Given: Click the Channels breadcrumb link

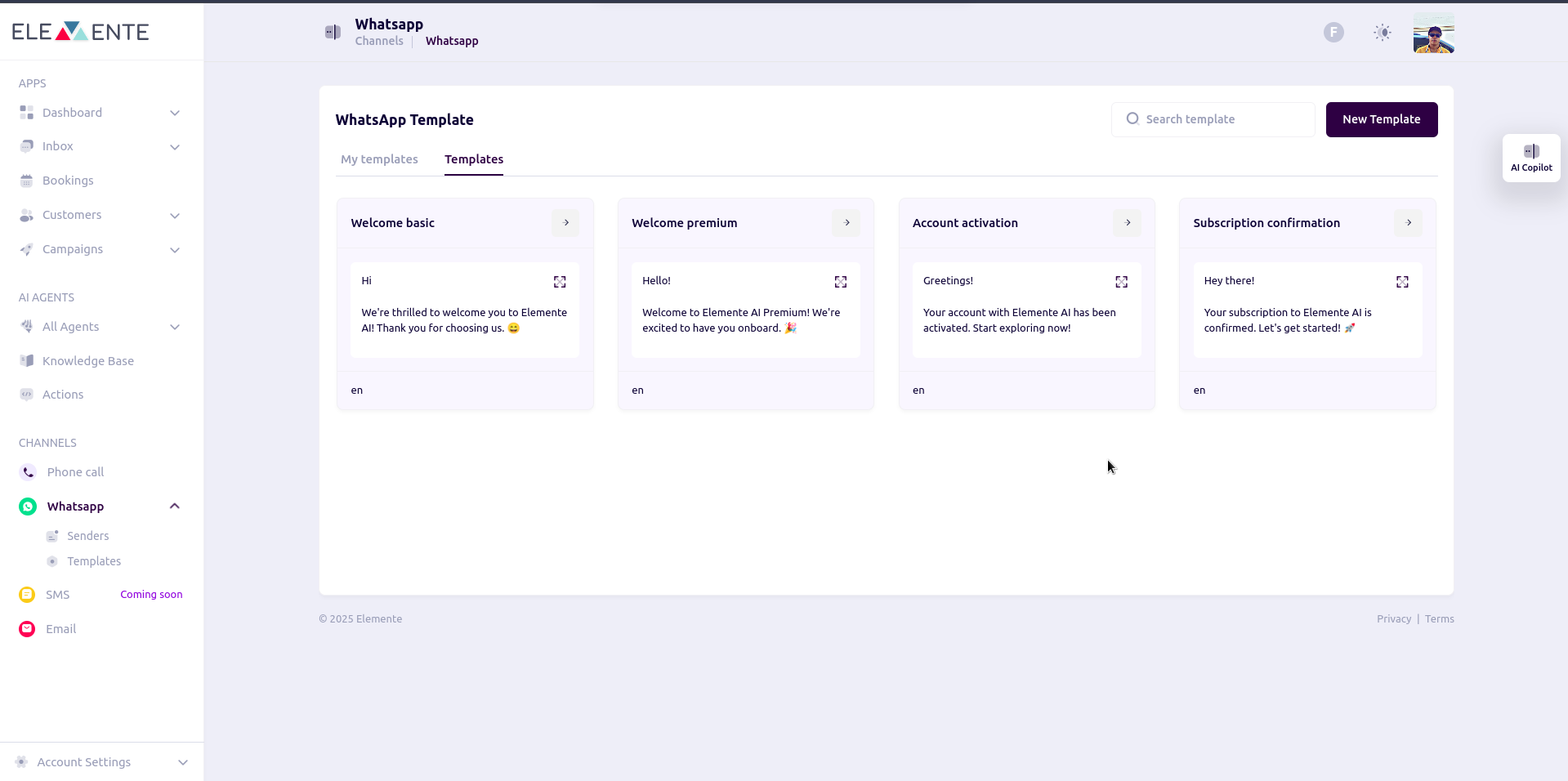Looking at the screenshot, I should point(379,41).
